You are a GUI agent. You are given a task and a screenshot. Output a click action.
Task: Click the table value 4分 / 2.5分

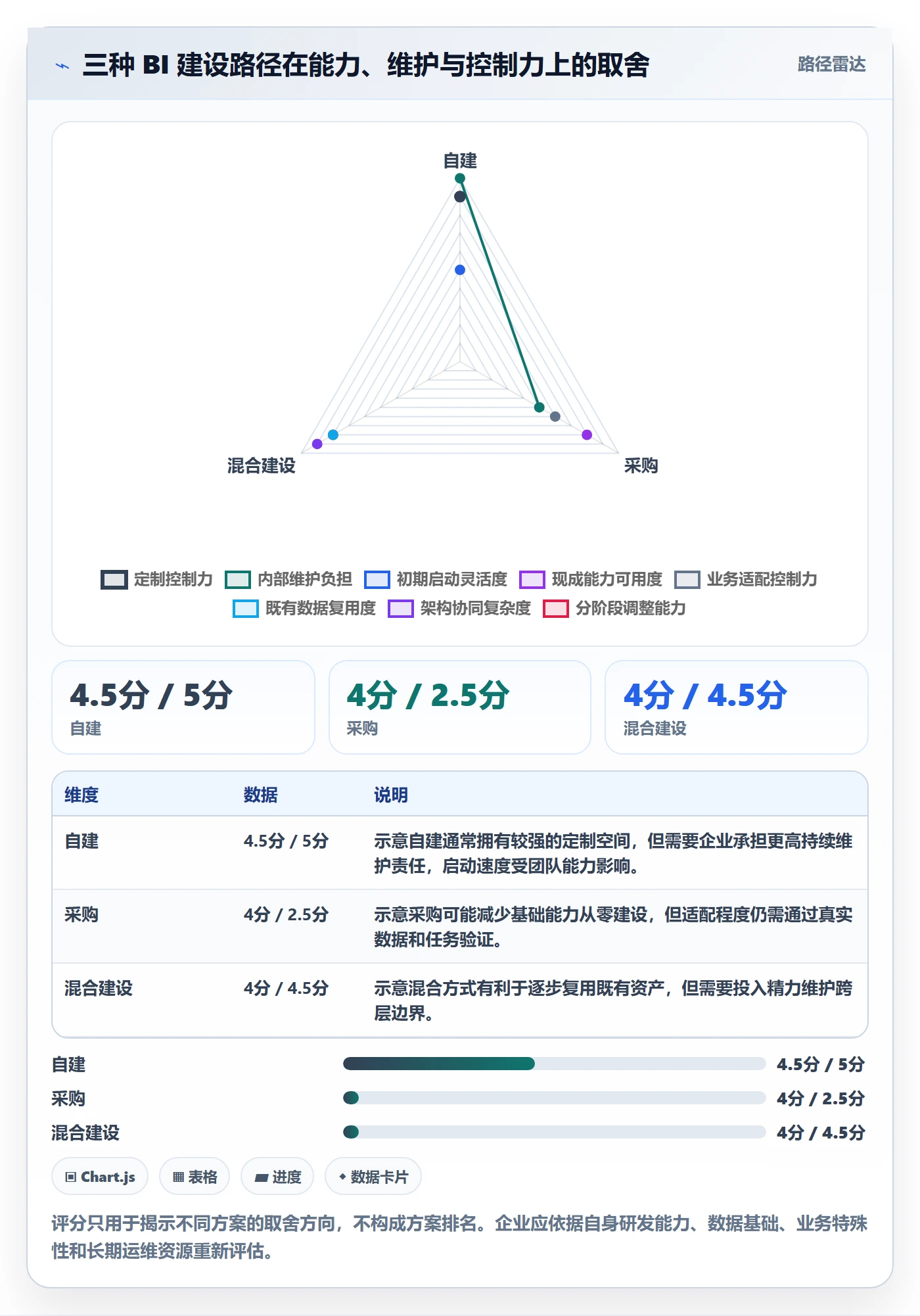[286, 914]
